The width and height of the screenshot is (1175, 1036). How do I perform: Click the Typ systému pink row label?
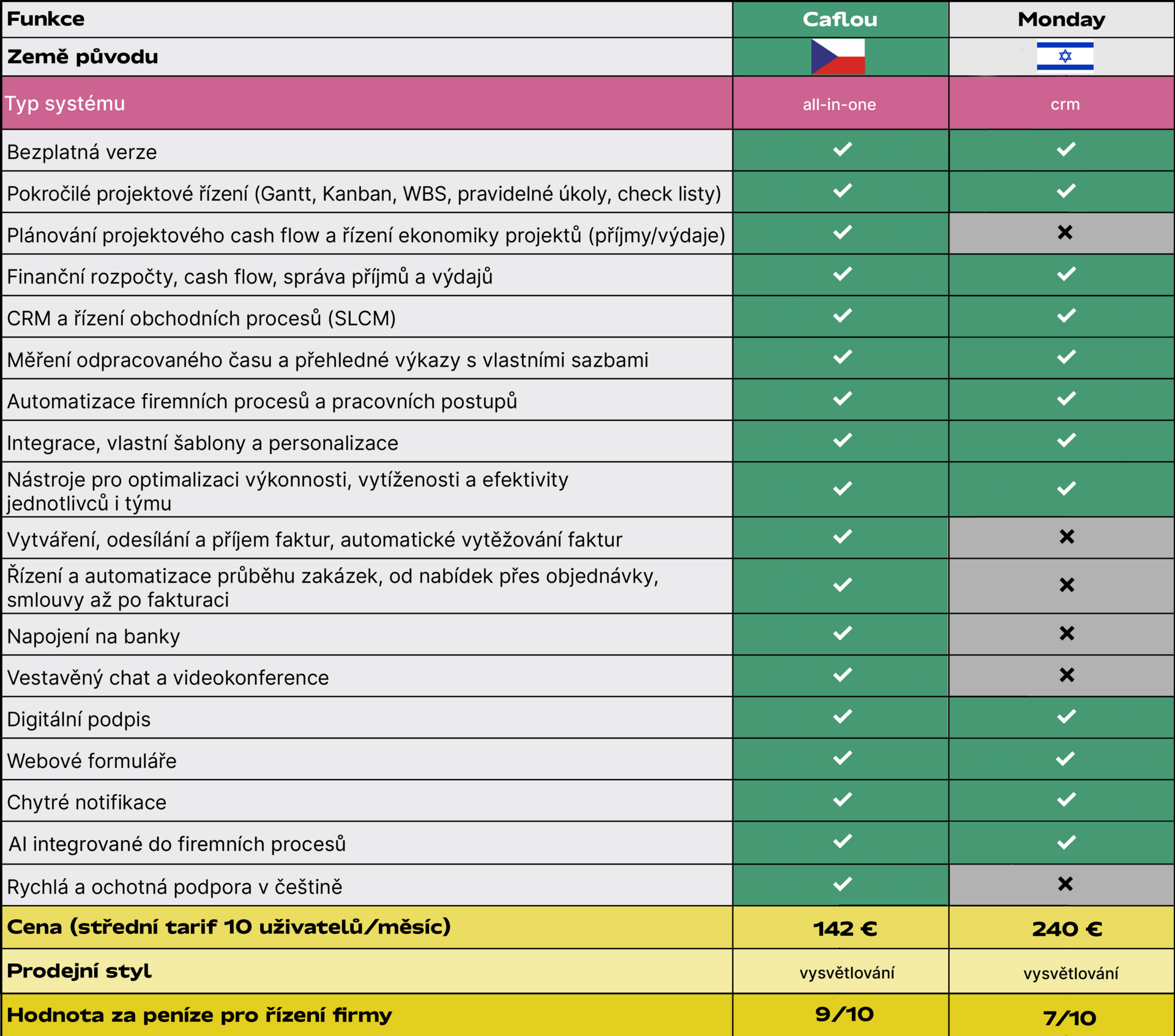pyautogui.click(x=65, y=103)
